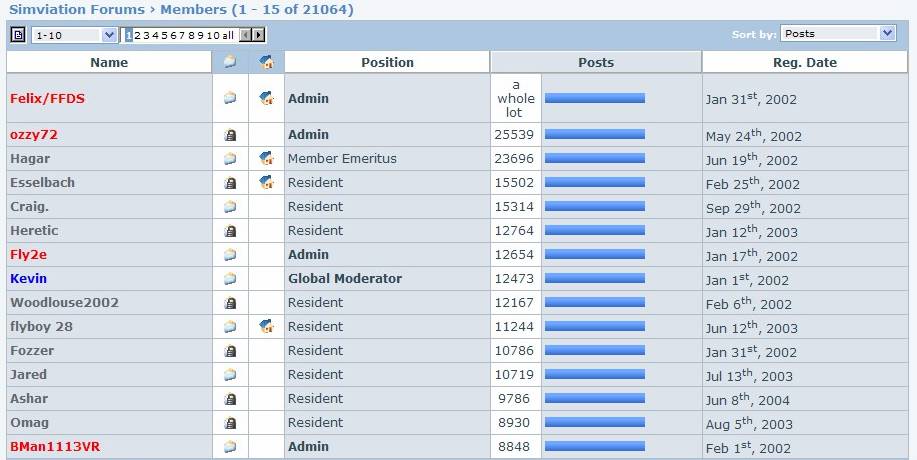Click the blue posts bar for Omag

tap(594, 422)
